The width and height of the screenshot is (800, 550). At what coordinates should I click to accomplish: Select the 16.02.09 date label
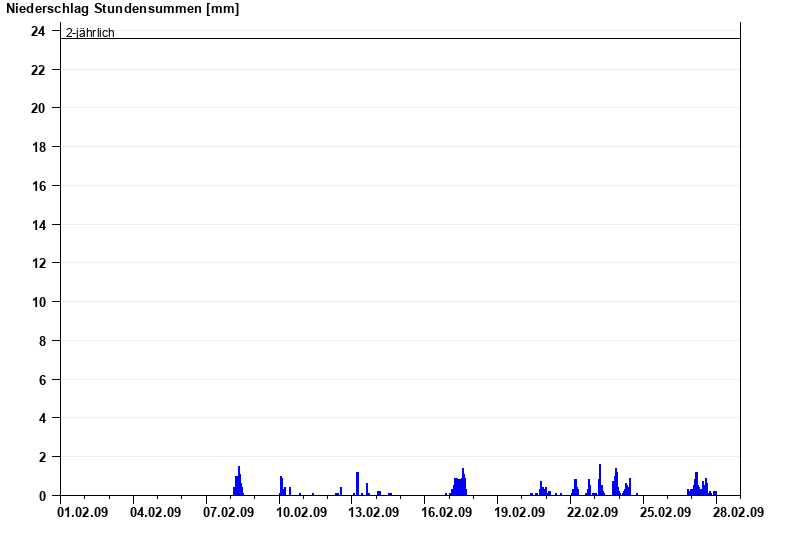click(x=447, y=512)
